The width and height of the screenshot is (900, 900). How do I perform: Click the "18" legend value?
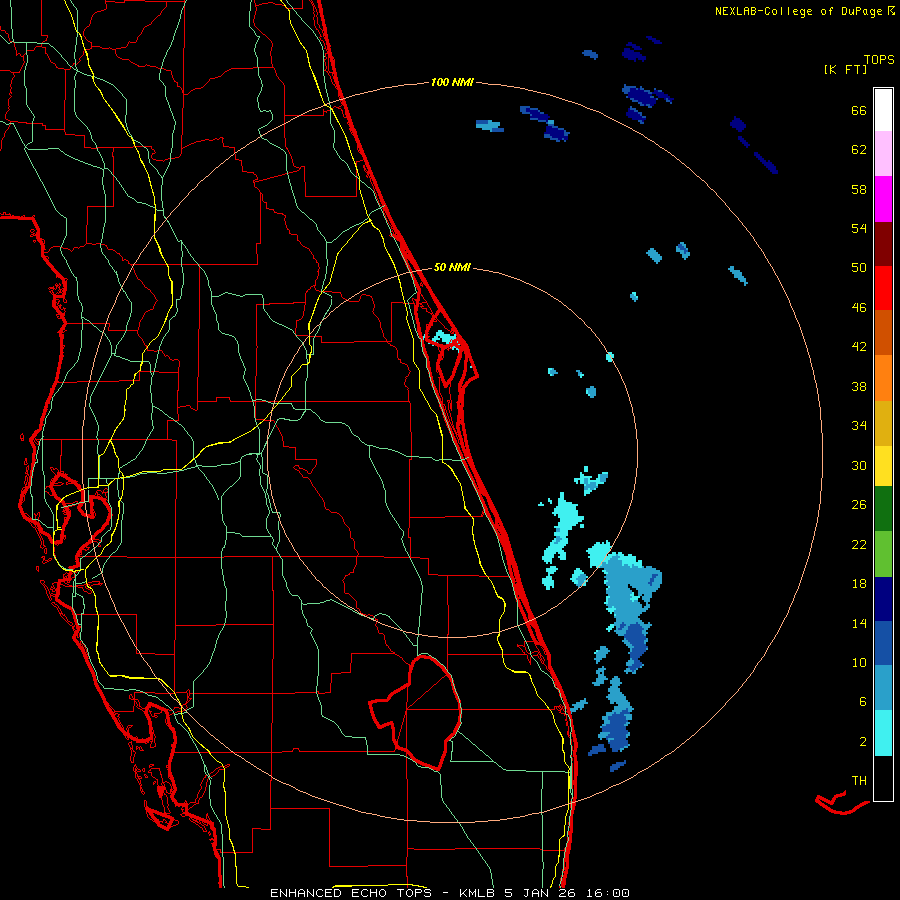click(x=859, y=584)
